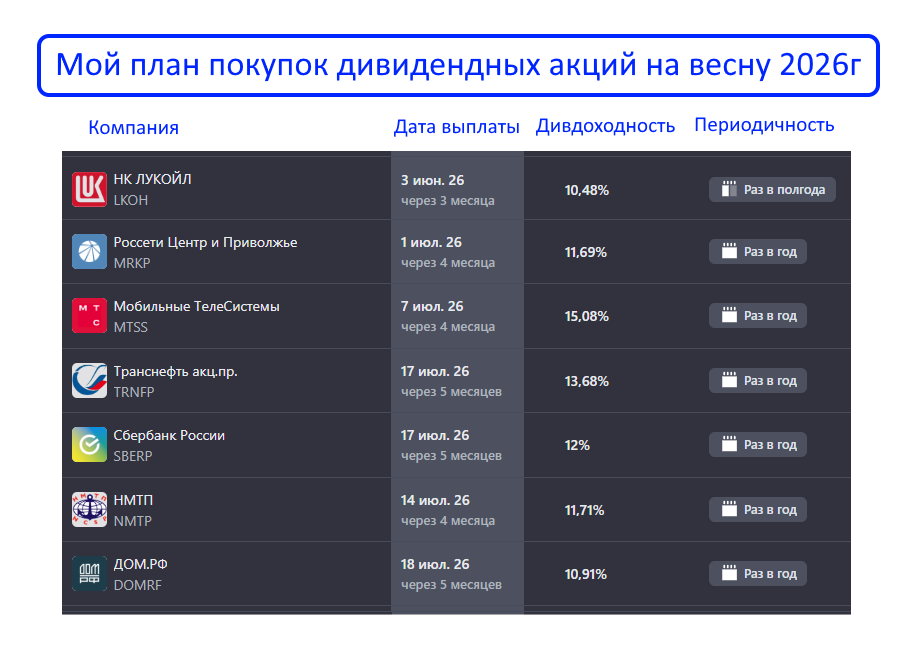Click the Раз в год badge in MTSS row
This screenshot has height=652, width=917.
pos(758,316)
